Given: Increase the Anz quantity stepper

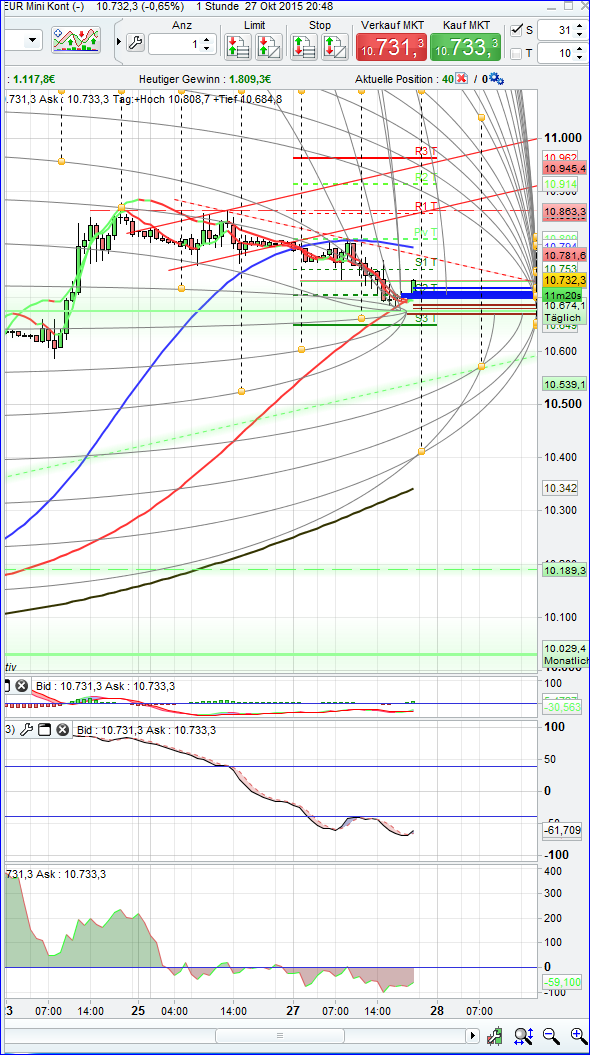Looking at the screenshot, I should tap(205, 40).
